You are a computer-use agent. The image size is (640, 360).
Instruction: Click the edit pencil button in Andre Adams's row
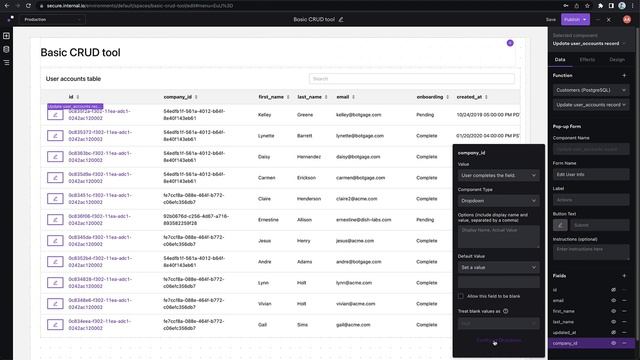[x=55, y=262]
